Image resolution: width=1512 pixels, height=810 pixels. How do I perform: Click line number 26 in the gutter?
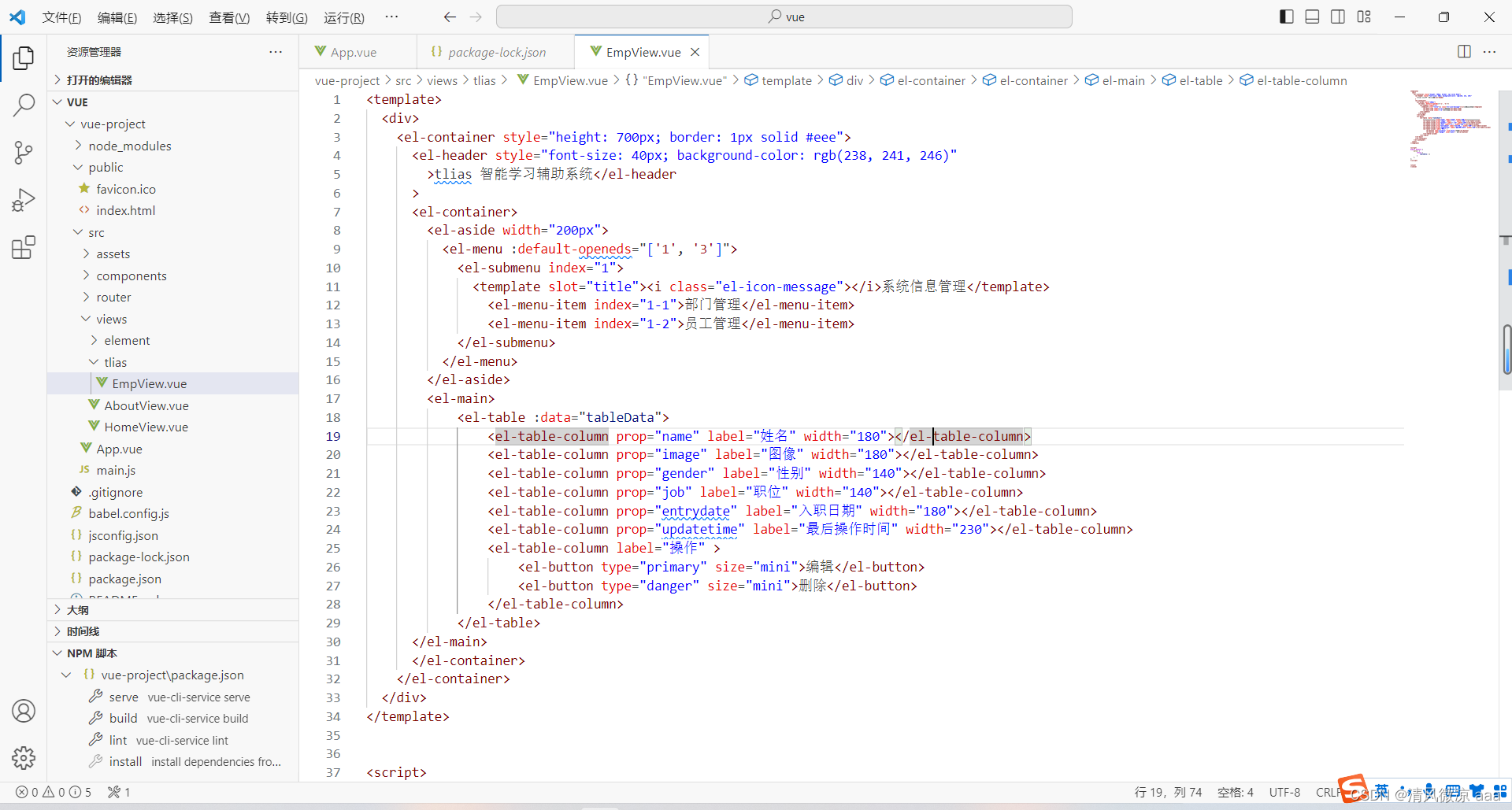tap(333, 567)
